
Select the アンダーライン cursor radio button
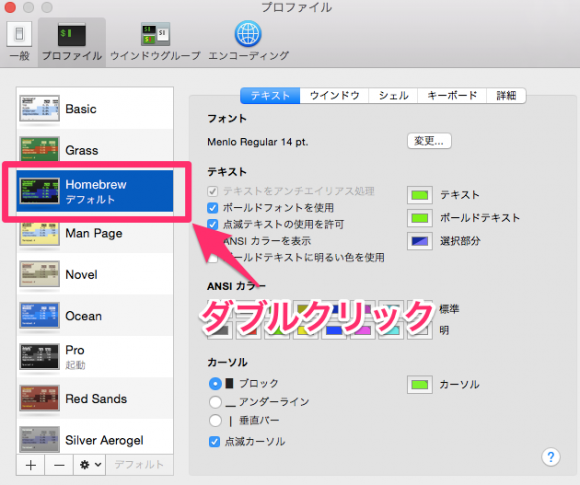click(x=215, y=402)
